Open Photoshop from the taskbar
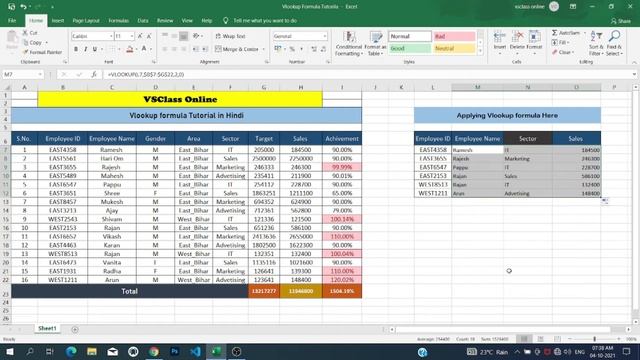 pyautogui.click(x=174, y=351)
